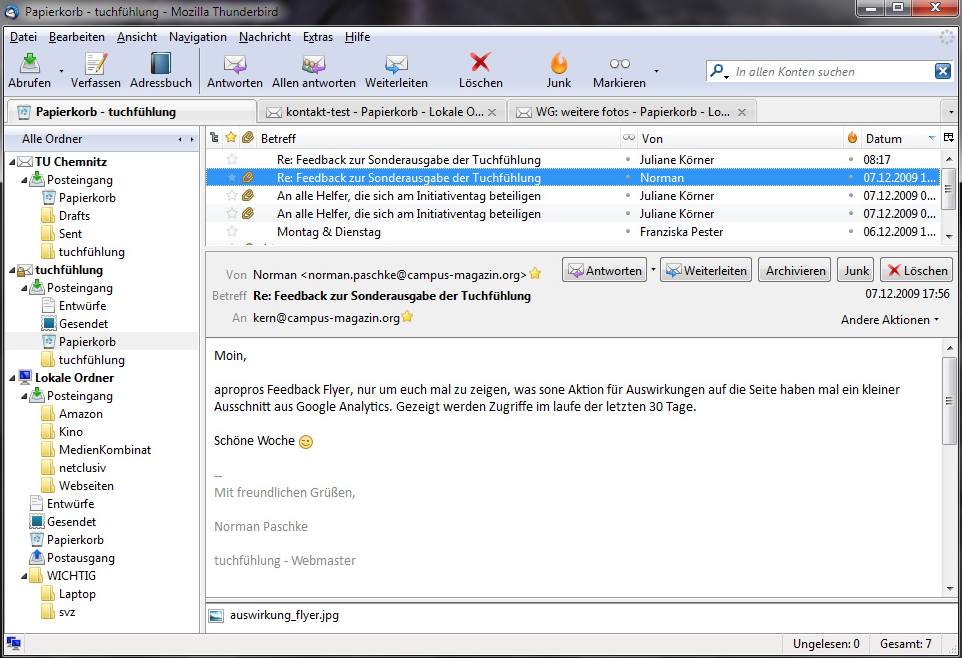962x658 pixels.
Task: Click the star next to kern@campus-magazin.org
Action: (407, 317)
